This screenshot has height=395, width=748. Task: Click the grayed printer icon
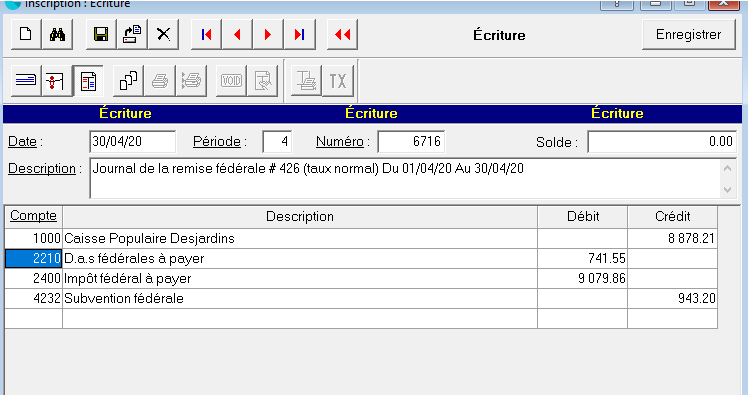[x=160, y=81]
